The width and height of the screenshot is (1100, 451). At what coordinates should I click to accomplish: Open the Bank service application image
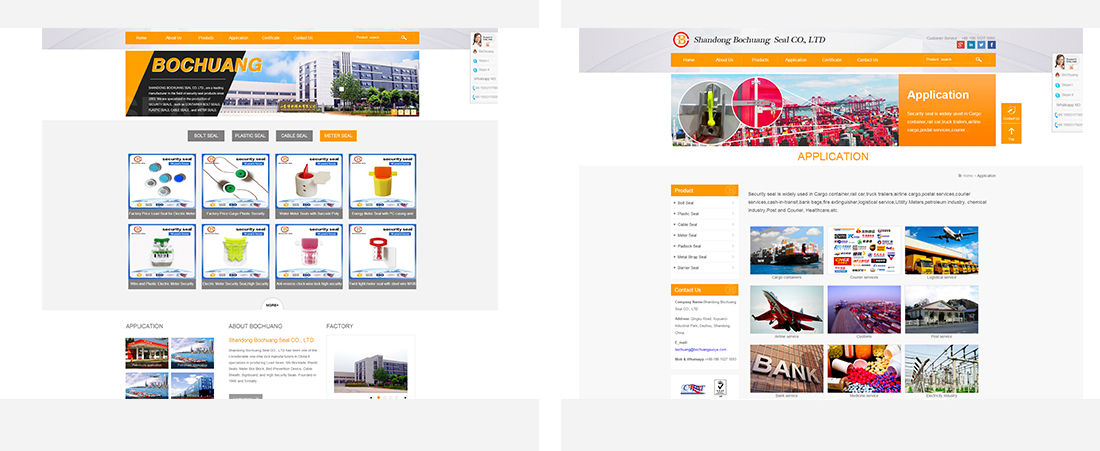click(x=786, y=368)
